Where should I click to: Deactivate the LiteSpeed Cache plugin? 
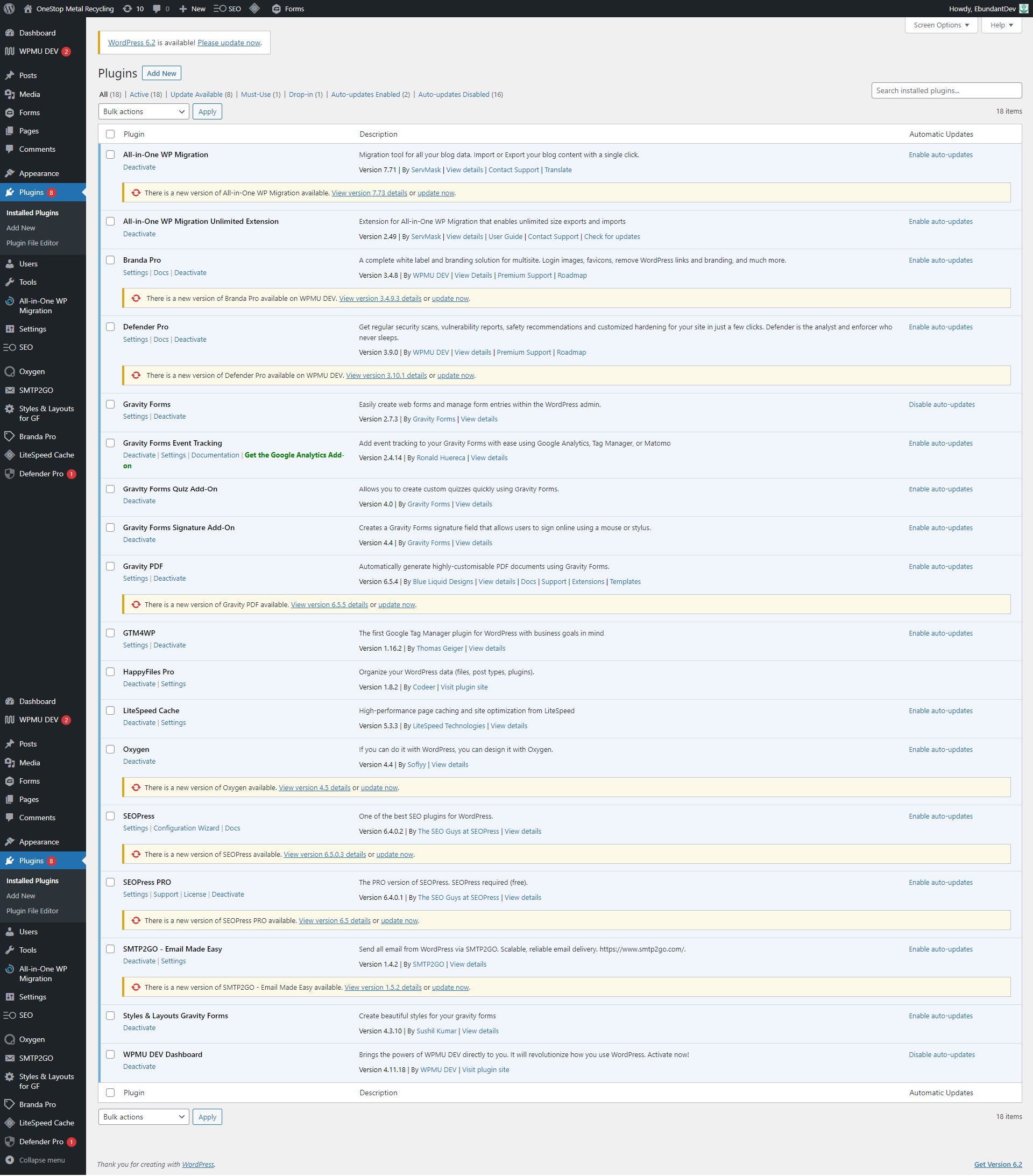(x=139, y=723)
